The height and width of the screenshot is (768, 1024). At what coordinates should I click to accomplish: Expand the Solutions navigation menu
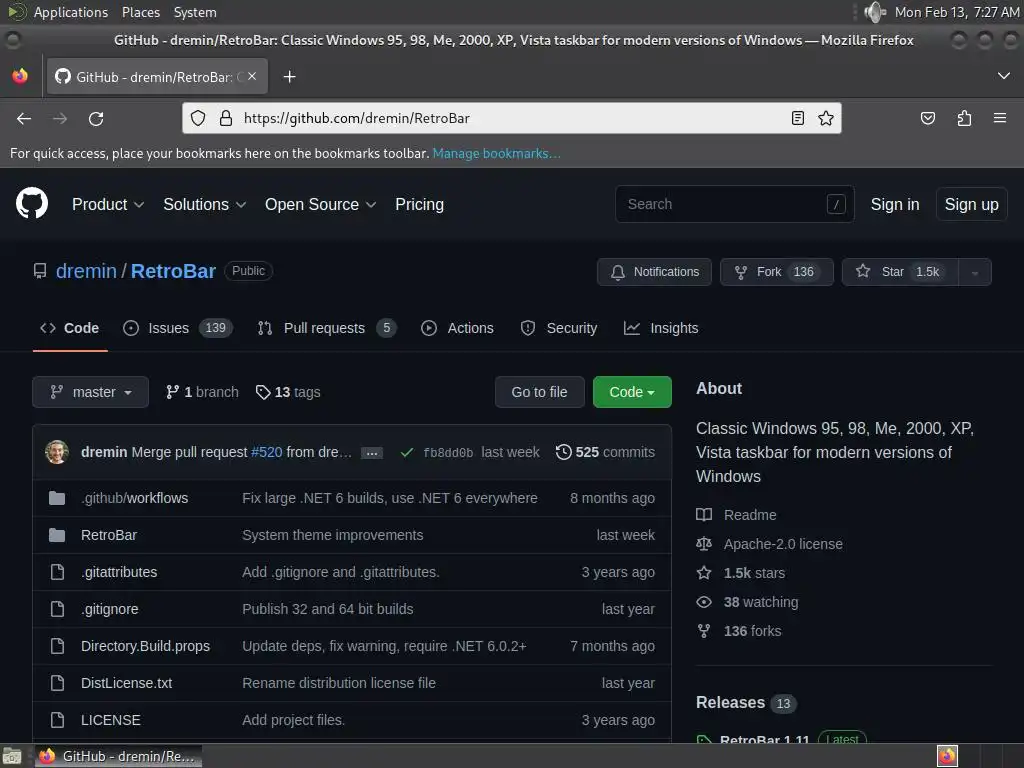[204, 204]
